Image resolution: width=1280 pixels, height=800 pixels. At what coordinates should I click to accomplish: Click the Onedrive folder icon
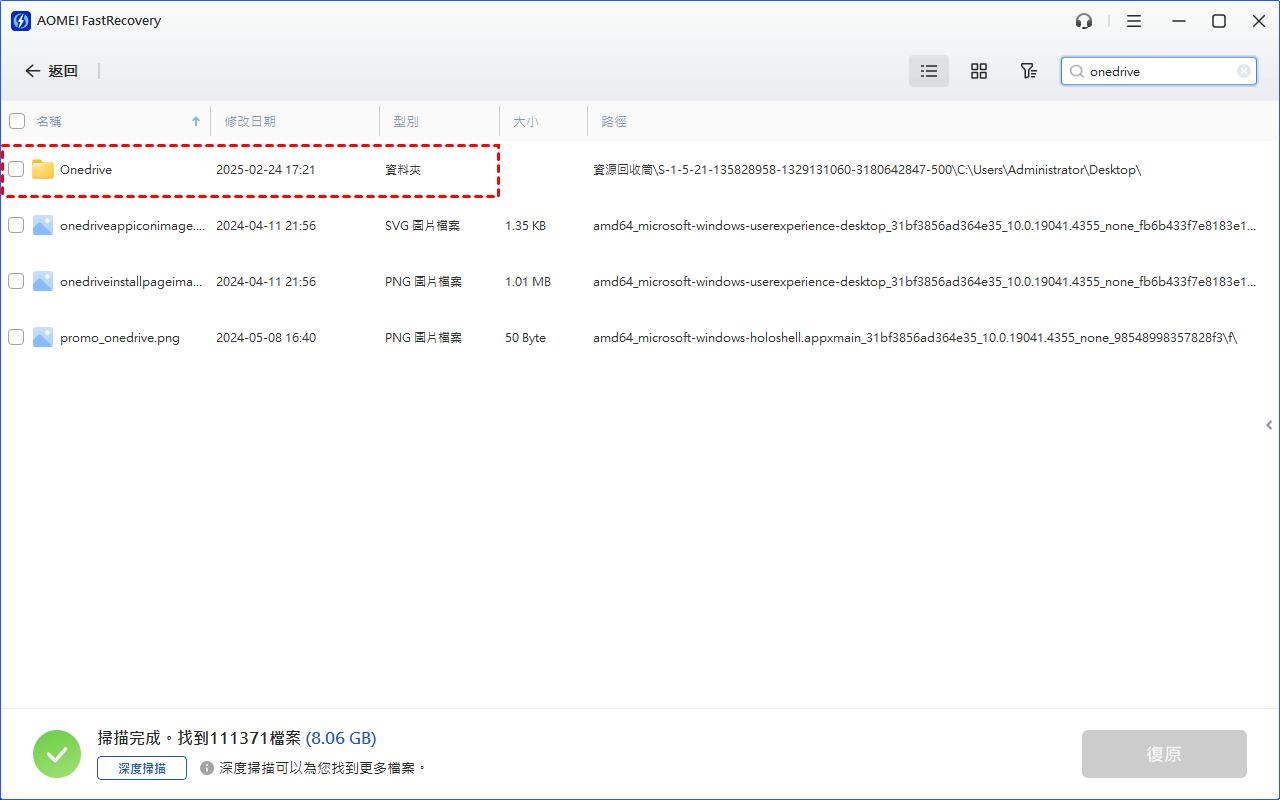pyautogui.click(x=42, y=169)
